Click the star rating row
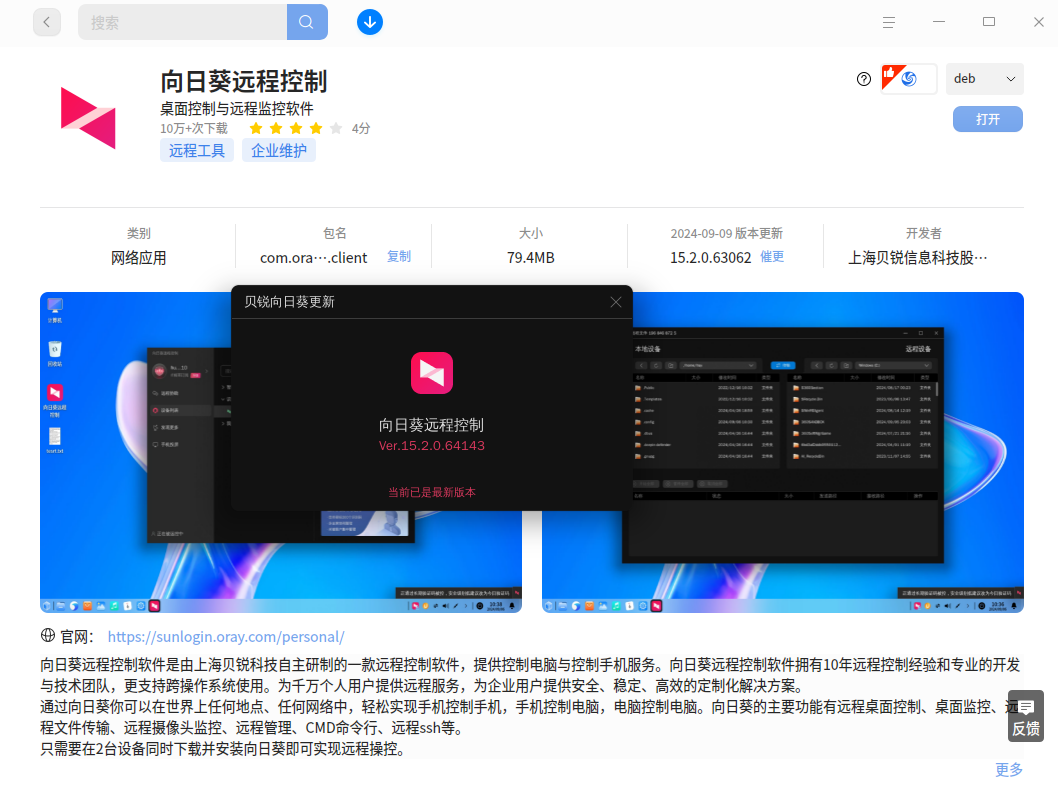1058x790 pixels. tap(296, 128)
